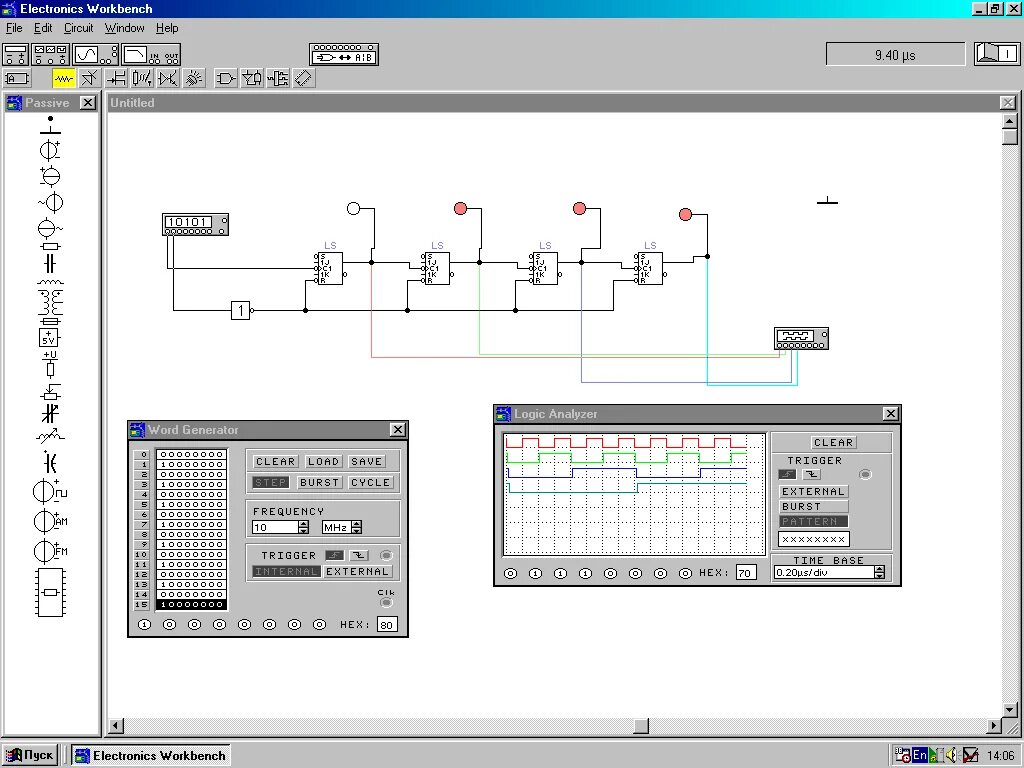This screenshot has height=768, width=1024.
Task: Open the custom subcircuit bin labeled A
Action: [16, 79]
